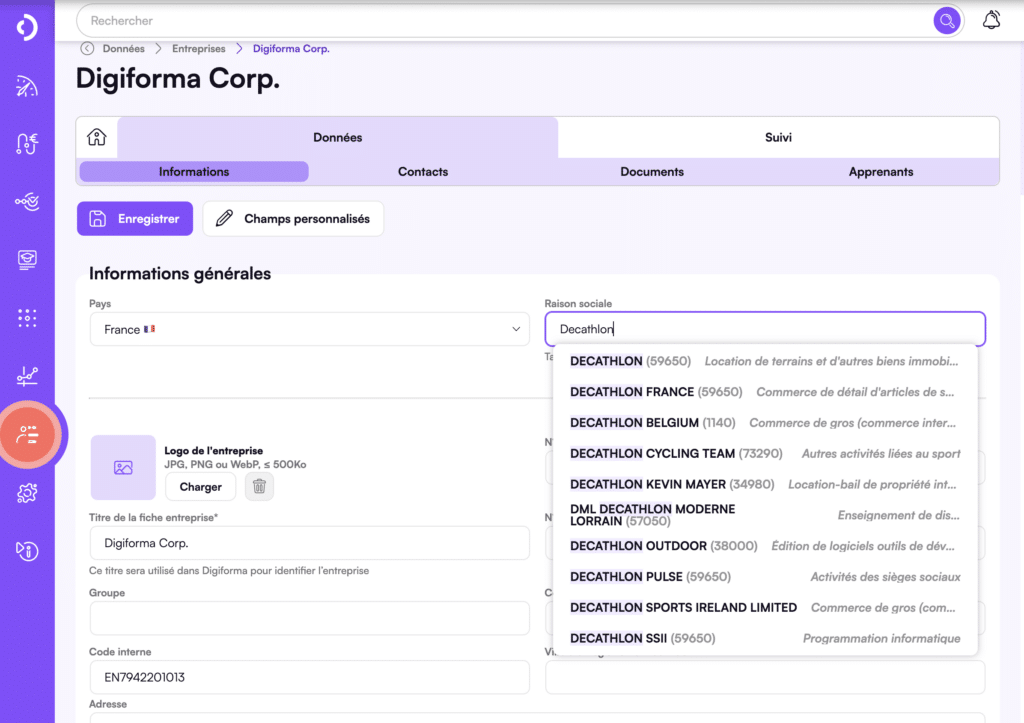Image resolution: width=1024 pixels, height=723 pixels.
Task: Choose DECATHLON BELGIUM suggestion
Action: coord(765,423)
